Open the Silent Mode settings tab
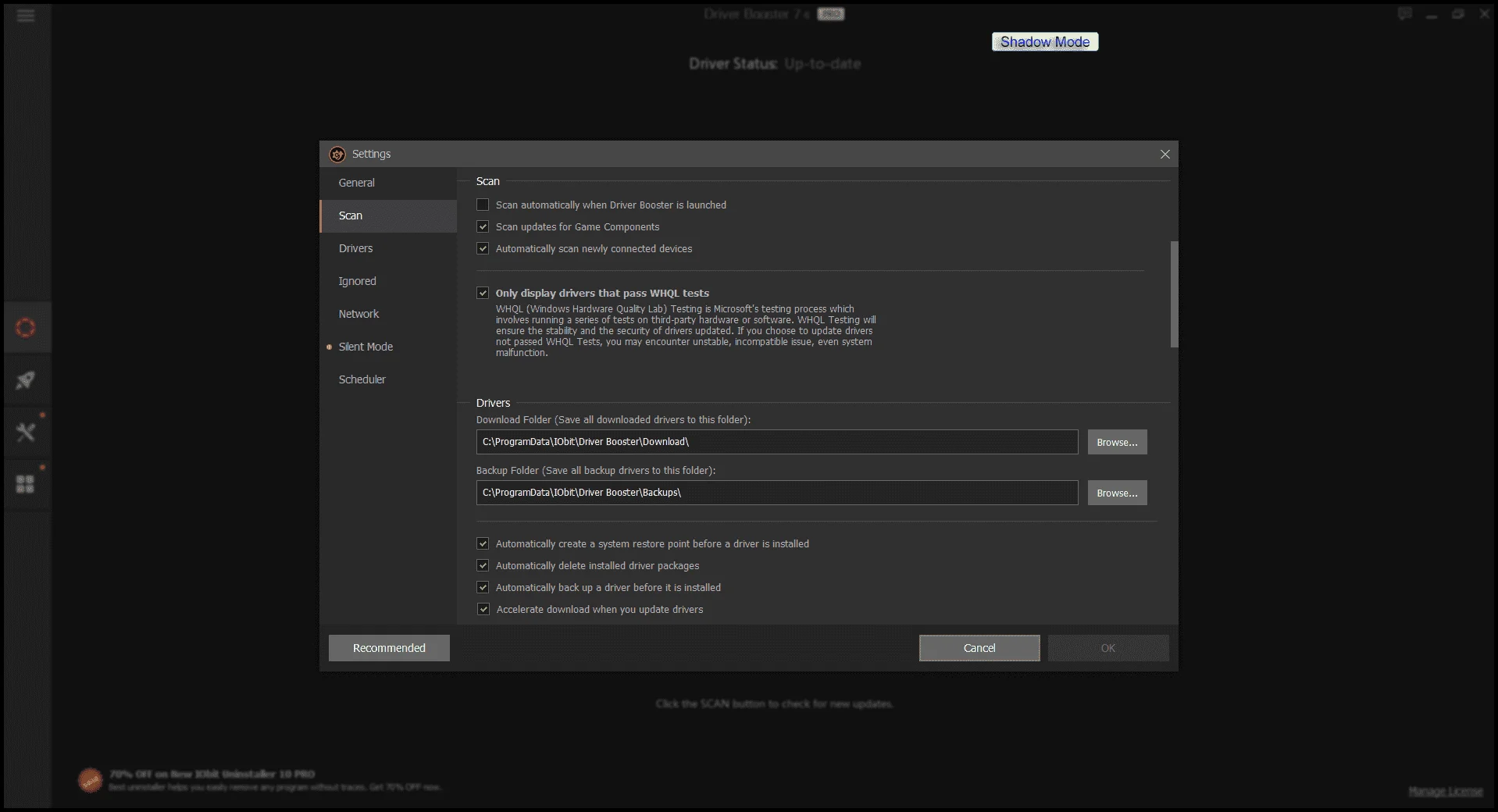Image resolution: width=1498 pixels, height=812 pixels. click(388, 347)
